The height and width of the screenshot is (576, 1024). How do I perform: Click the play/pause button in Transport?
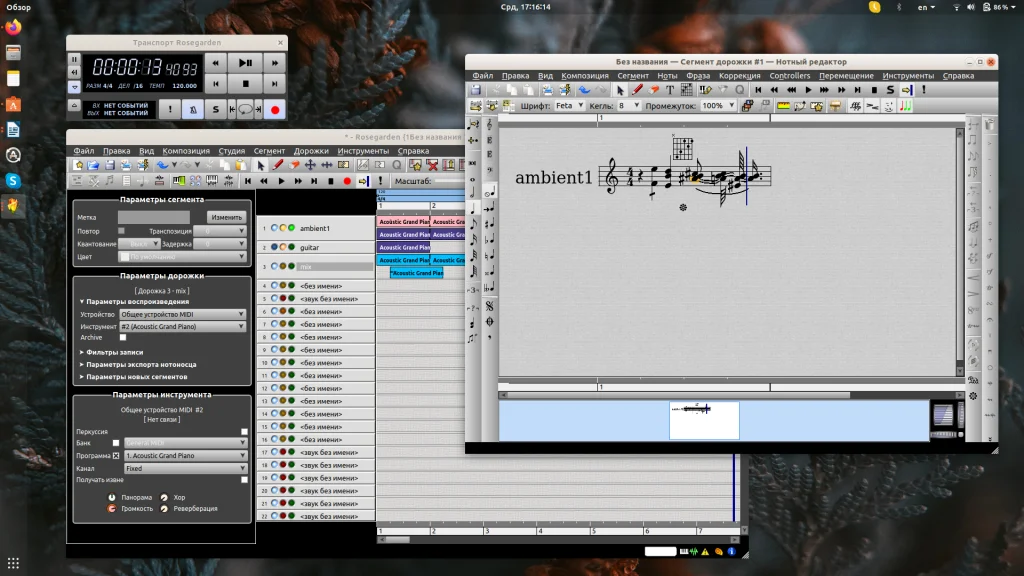[245, 62]
